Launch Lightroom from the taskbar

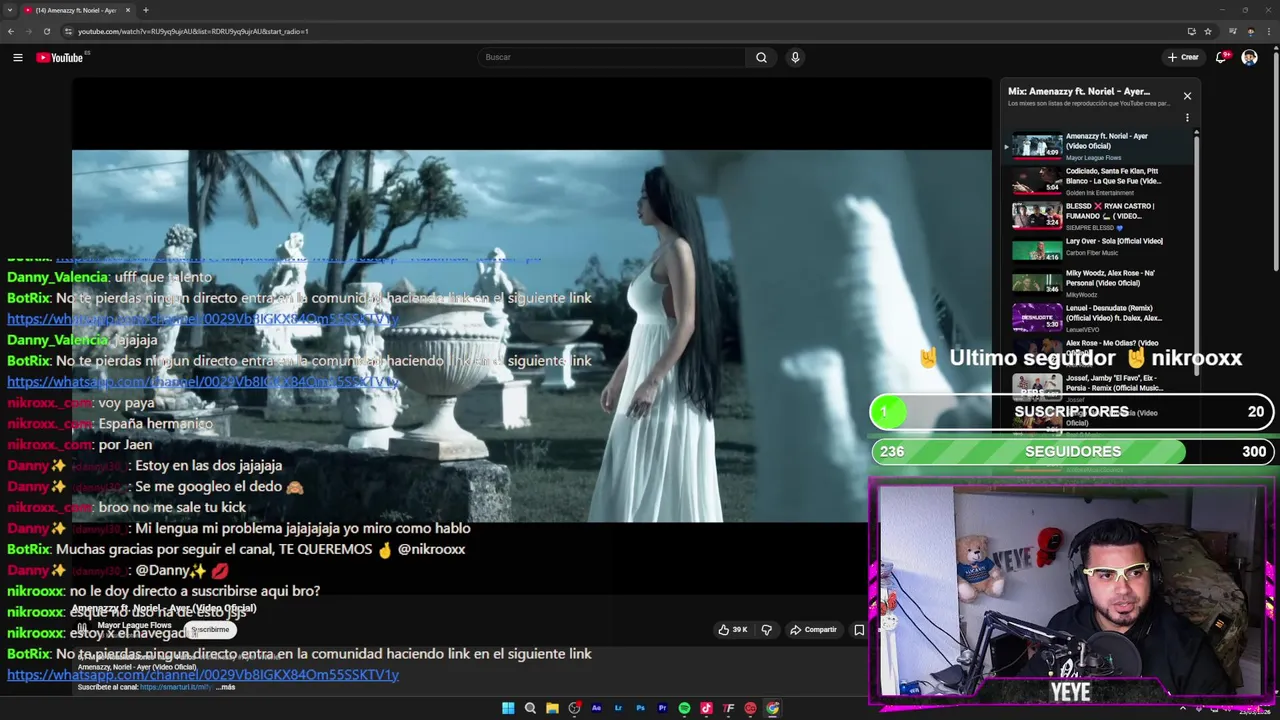pos(618,708)
